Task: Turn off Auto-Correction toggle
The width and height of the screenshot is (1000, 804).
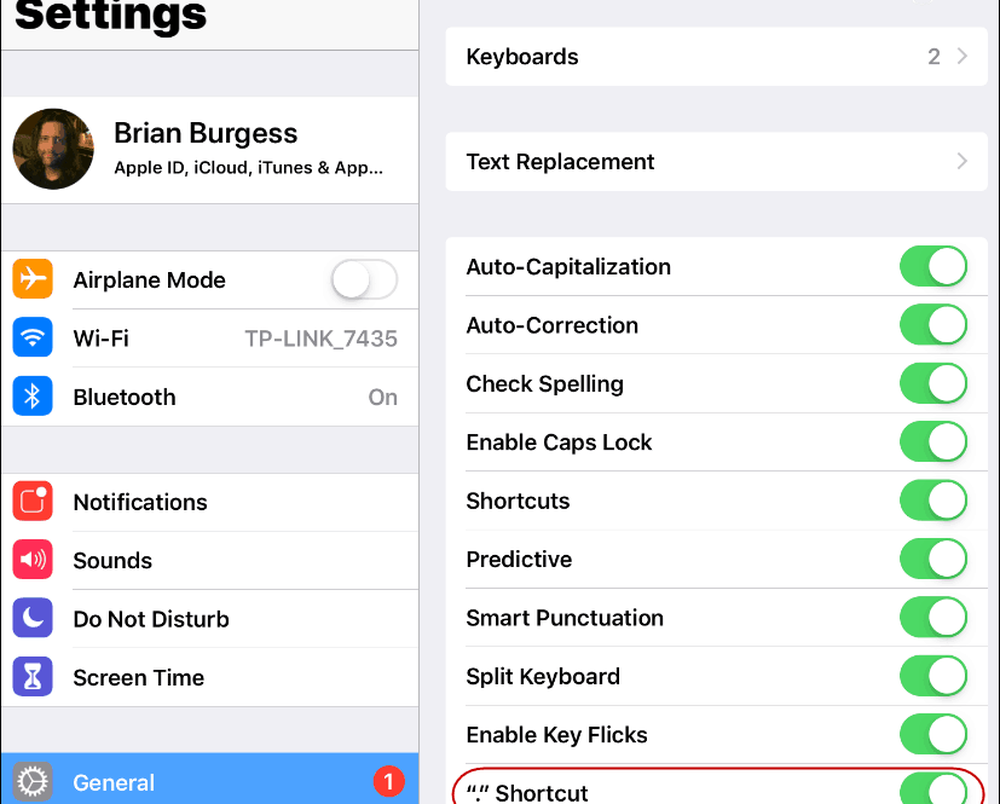Action: click(933, 325)
